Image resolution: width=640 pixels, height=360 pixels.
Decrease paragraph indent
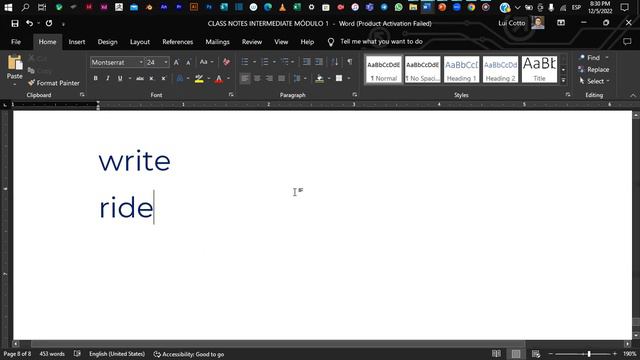tap(306, 62)
